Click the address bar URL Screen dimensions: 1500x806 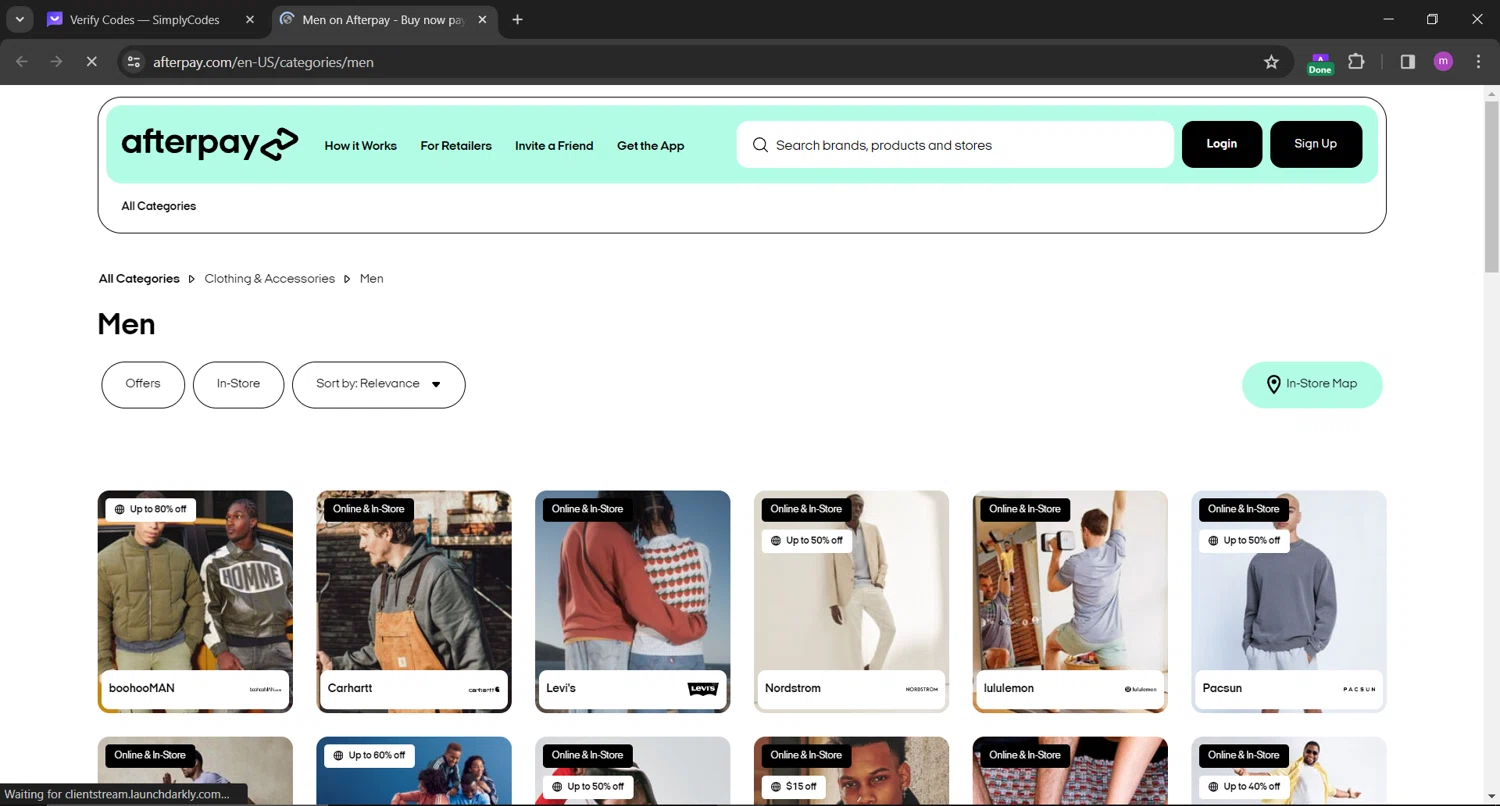263,62
